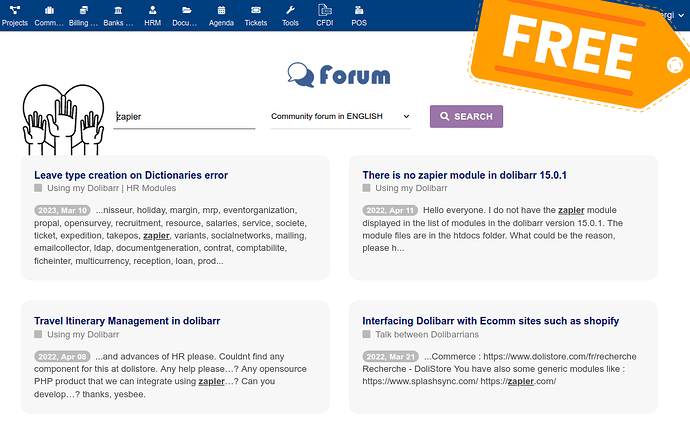The width and height of the screenshot is (690, 432).
Task: Open the Tickets module icon
Action: (x=256, y=10)
